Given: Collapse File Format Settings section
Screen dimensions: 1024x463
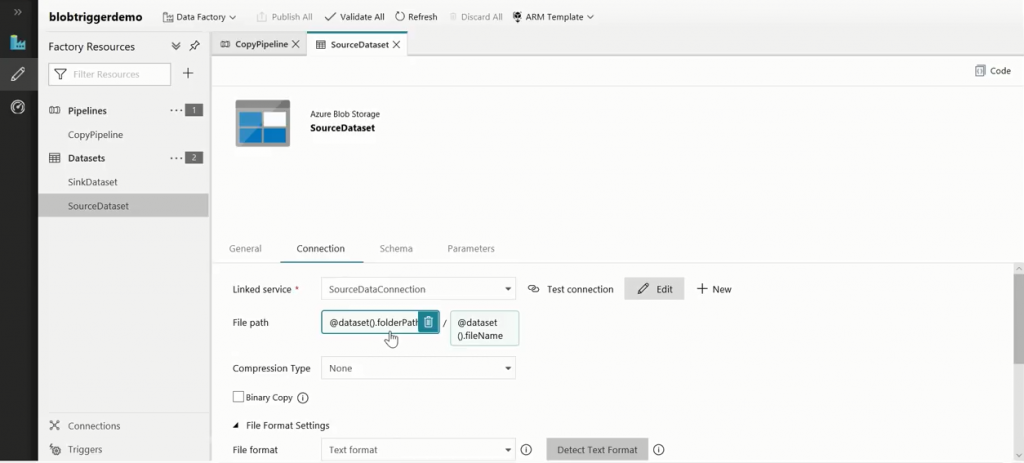Looking at the screenshot, I should coord(236,426).
